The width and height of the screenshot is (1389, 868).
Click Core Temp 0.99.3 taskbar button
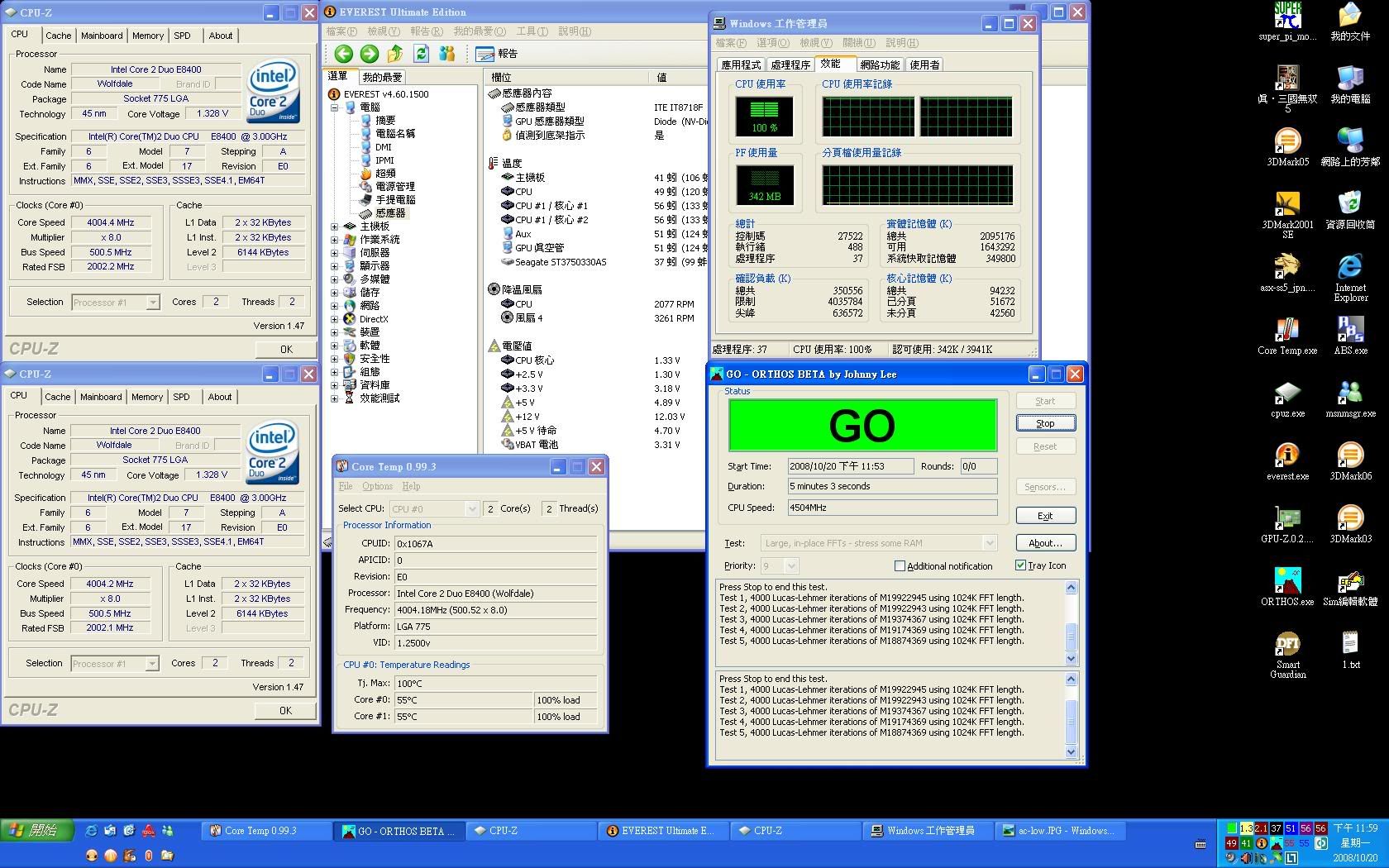pyautogui.click(x=265, y=831)
